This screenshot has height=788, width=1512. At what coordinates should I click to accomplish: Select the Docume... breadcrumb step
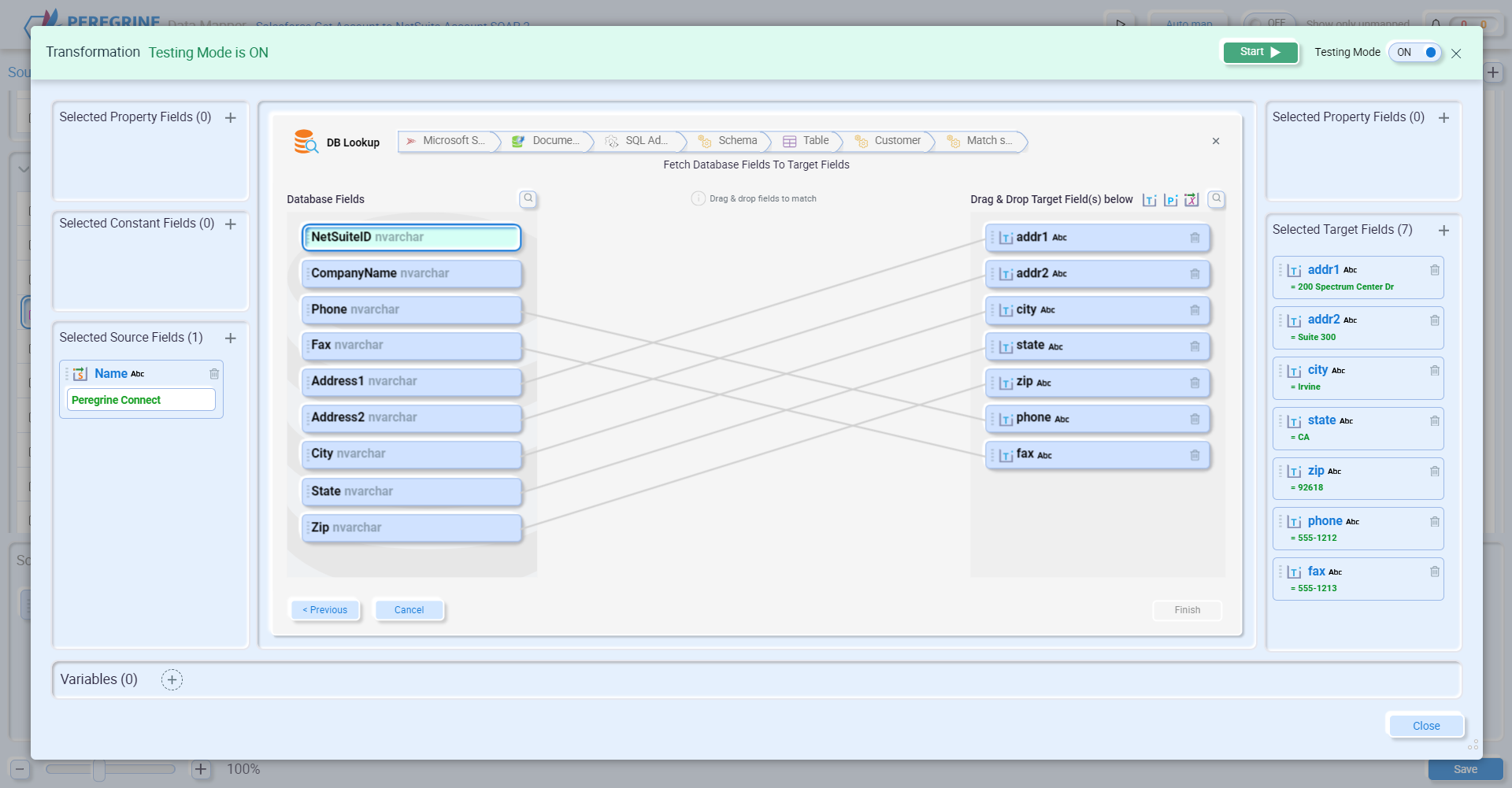pos(548,141)
